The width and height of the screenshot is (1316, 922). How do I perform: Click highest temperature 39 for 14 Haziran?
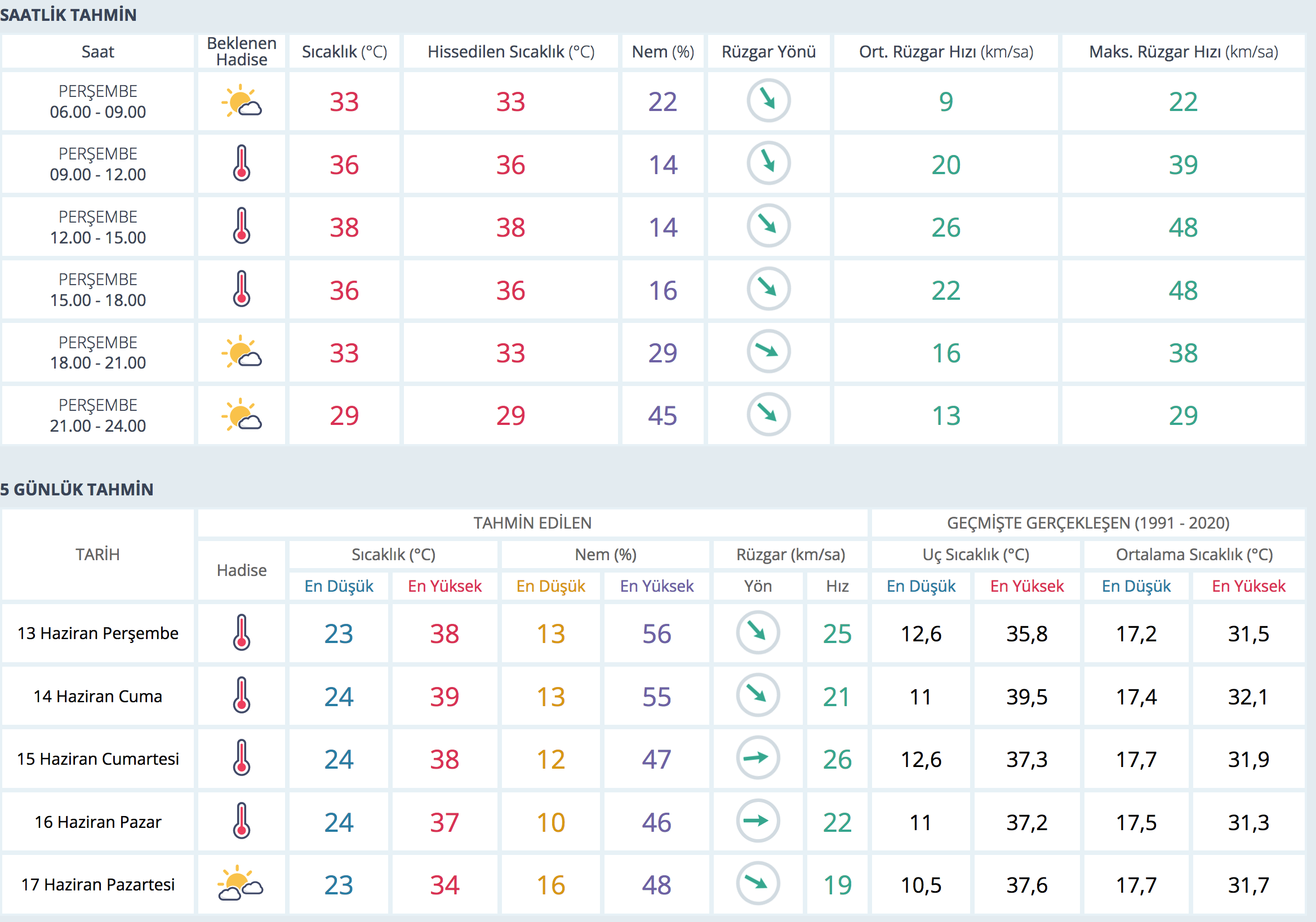tap(444, 697)
